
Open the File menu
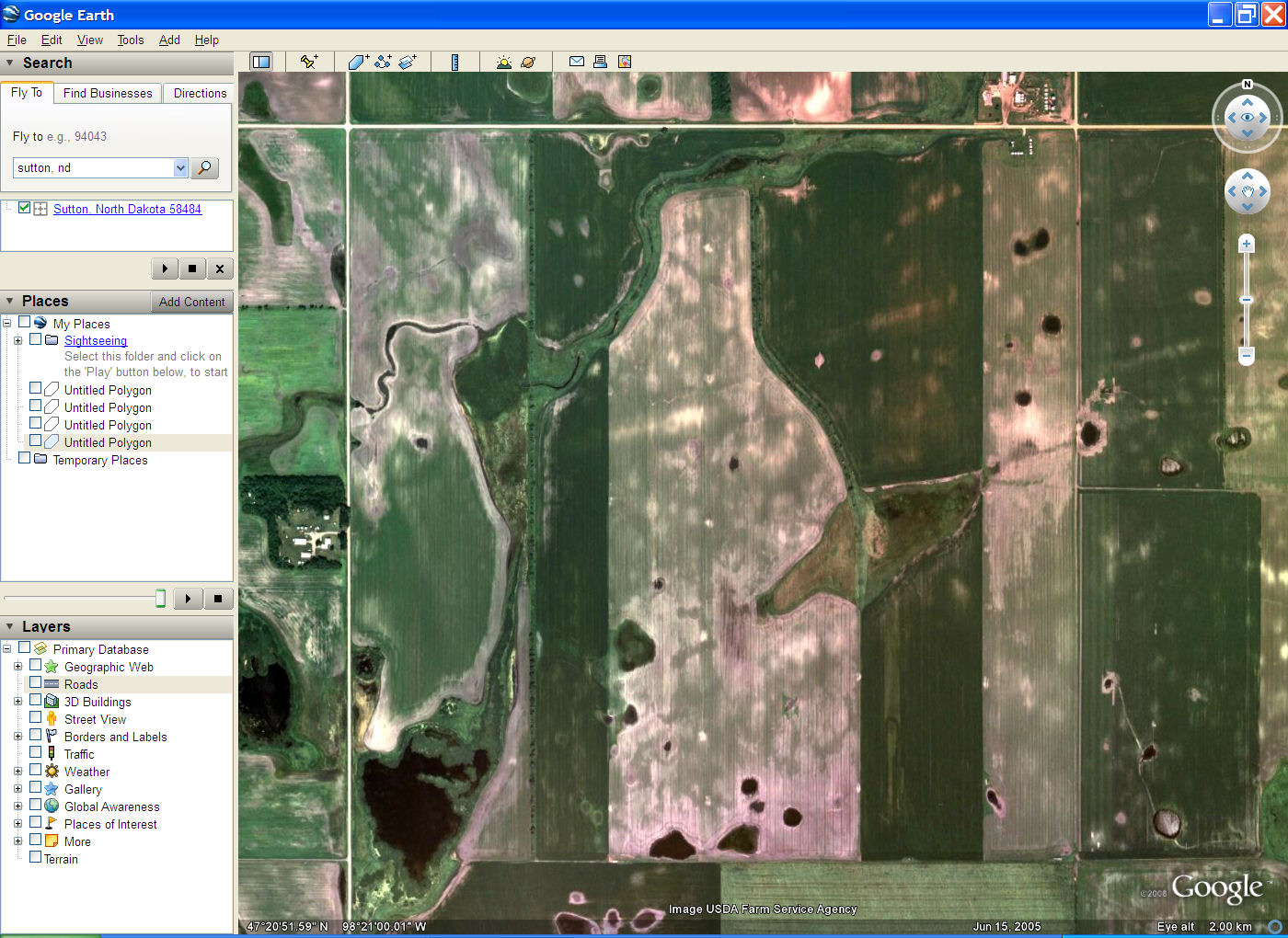[17, 40]
